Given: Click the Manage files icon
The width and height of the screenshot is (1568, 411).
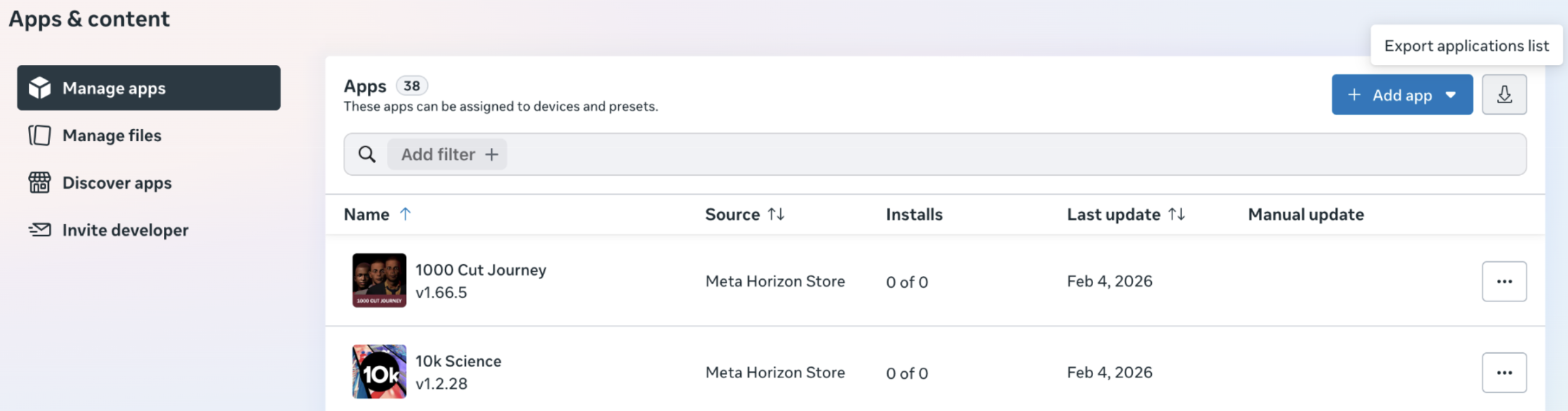Looking at the screenshot, I should click(40, 135).
